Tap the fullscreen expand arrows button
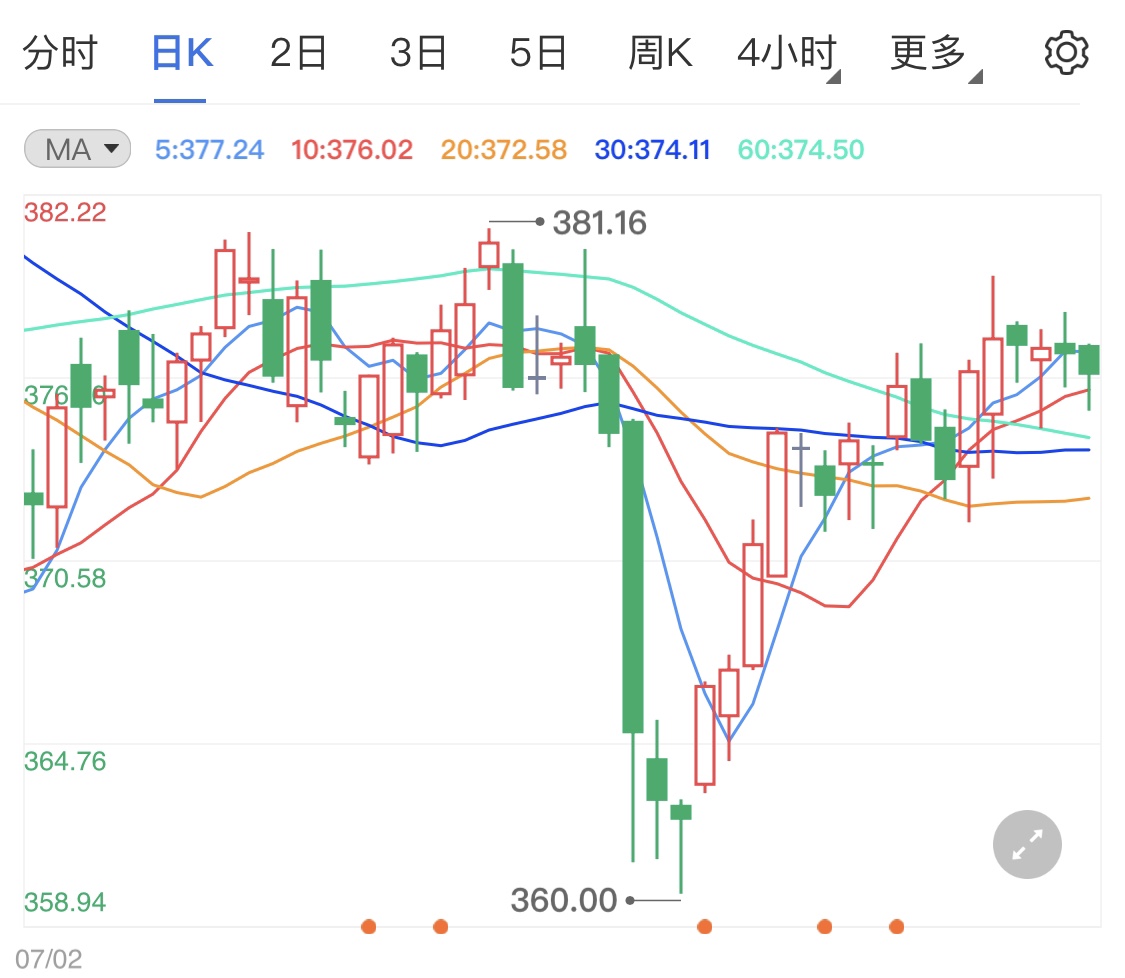1125x978 pixels. pos(1027,845)
